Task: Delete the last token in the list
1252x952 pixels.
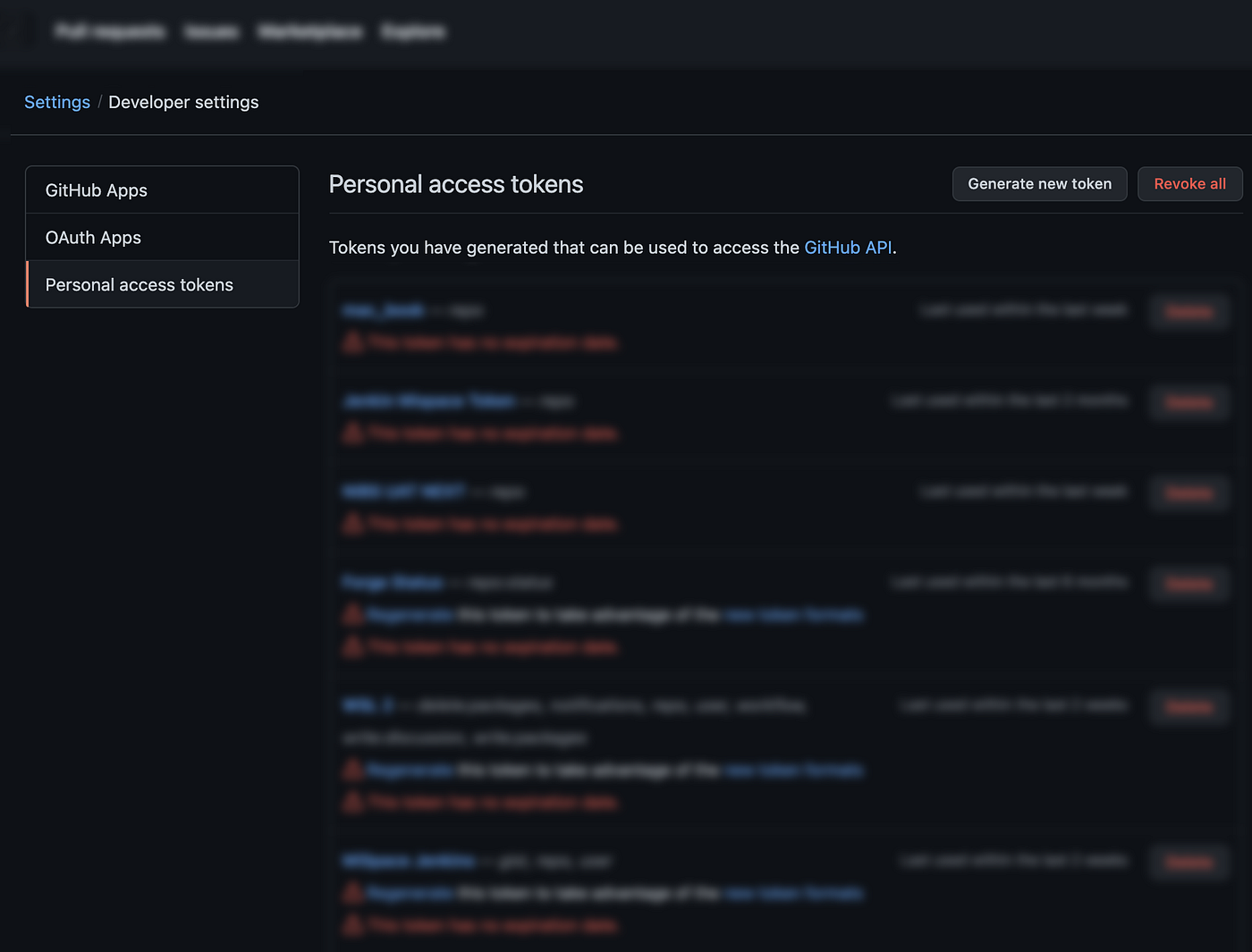Action: (x=1189, y=862)
